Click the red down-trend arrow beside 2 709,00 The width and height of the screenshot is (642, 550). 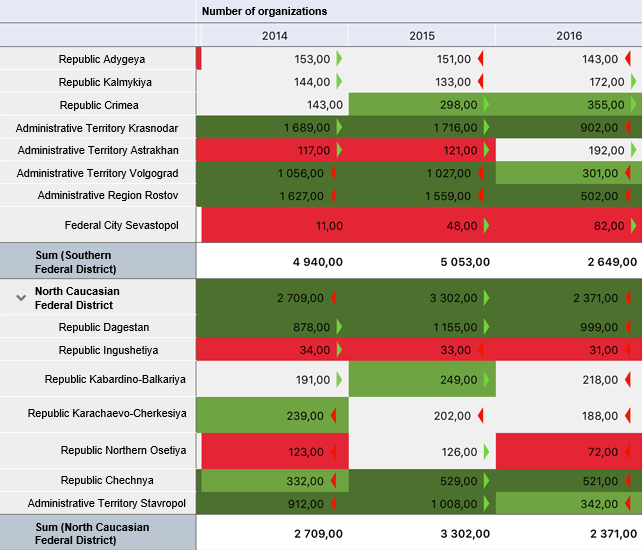click(334, 298)
